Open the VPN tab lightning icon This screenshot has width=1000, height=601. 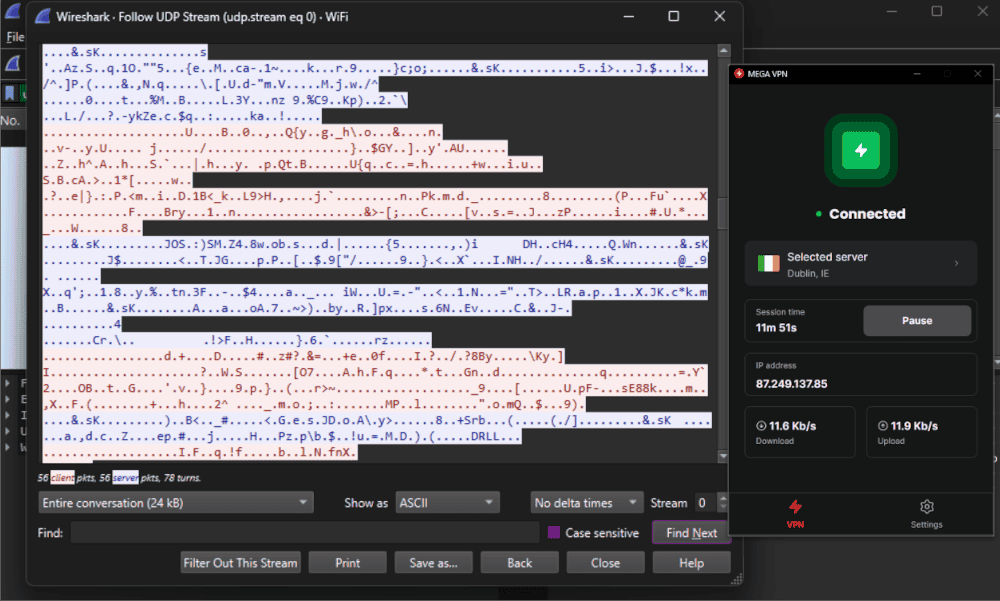tap(795, 507)
